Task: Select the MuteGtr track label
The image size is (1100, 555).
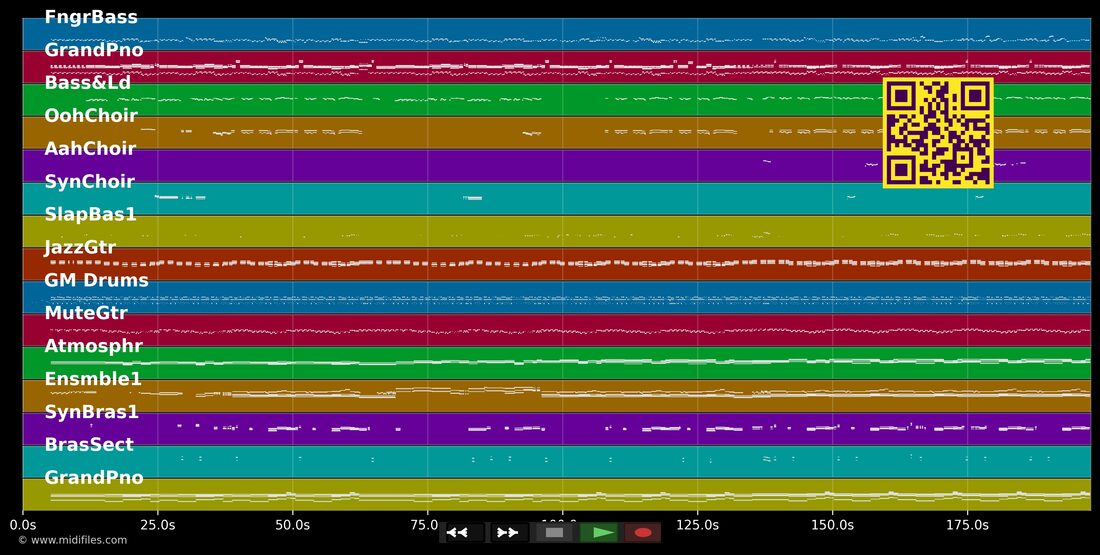Action: pyautogui.click(x=86, y=313)
